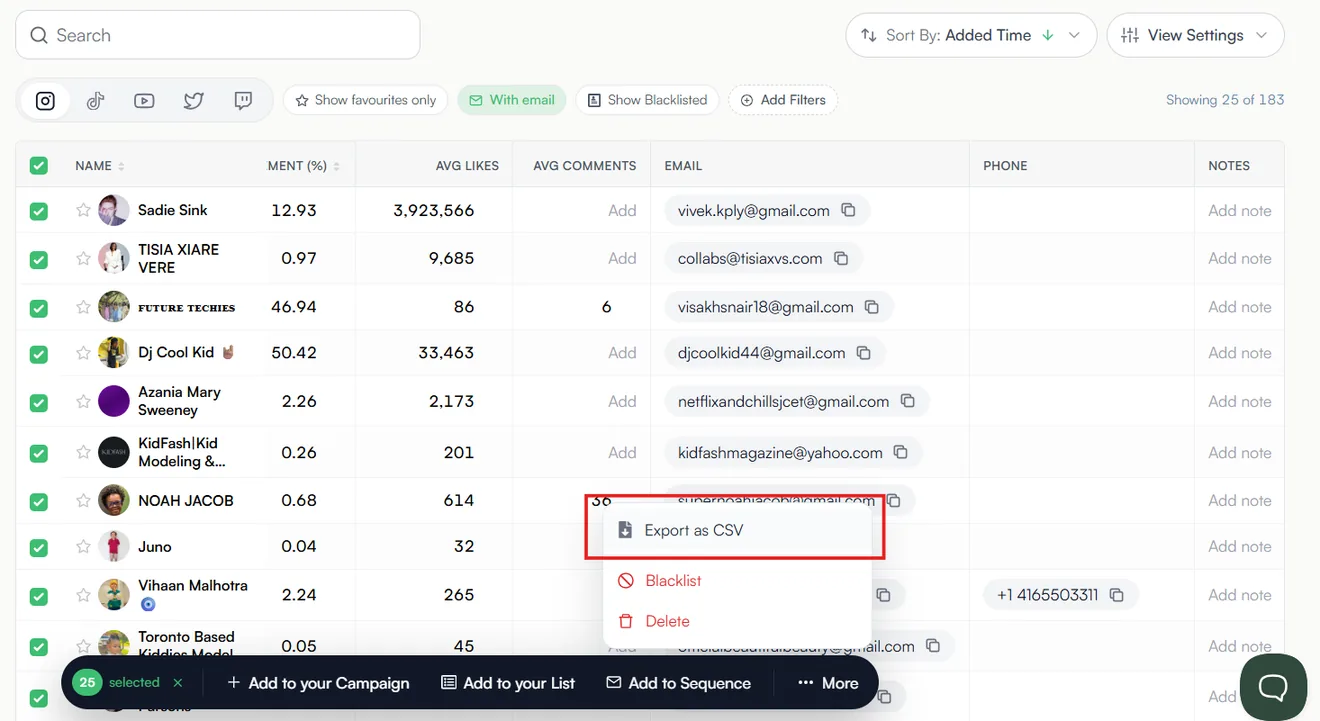Viewport: 1320px width, 721px height.
Task: Star the Dj Cool Kid row
Action: pos(83,352)
